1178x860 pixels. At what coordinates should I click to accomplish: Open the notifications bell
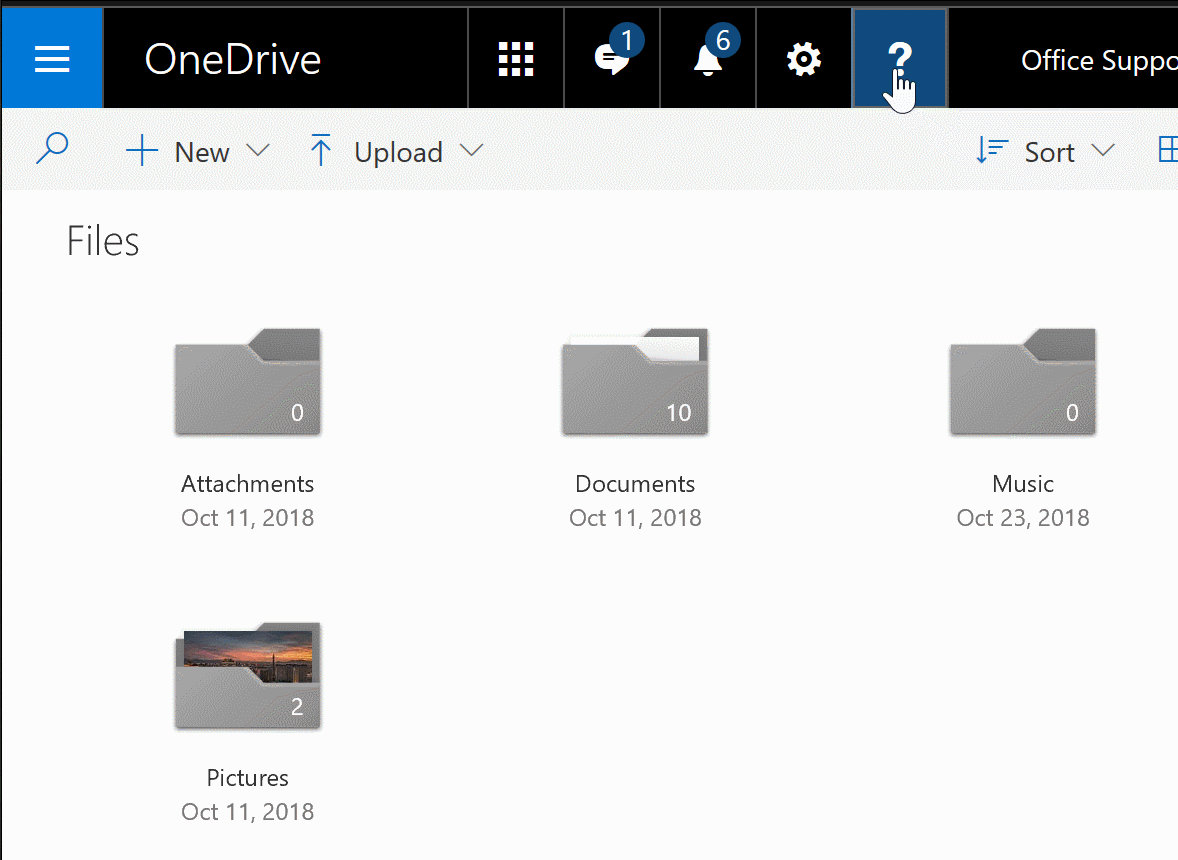pos(708,59)
